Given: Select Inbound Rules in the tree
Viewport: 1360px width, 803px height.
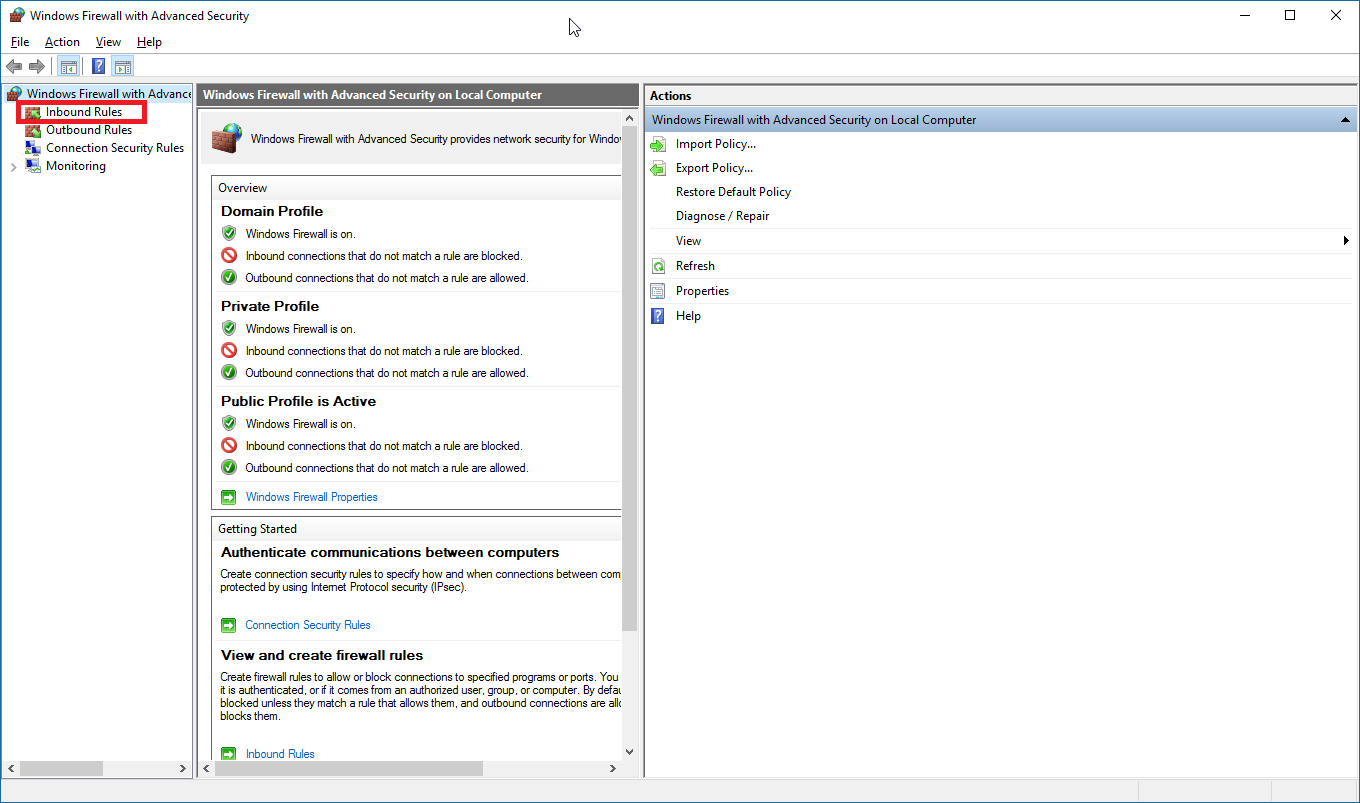Looking at the screenshot, I should (x=84, y=112).
